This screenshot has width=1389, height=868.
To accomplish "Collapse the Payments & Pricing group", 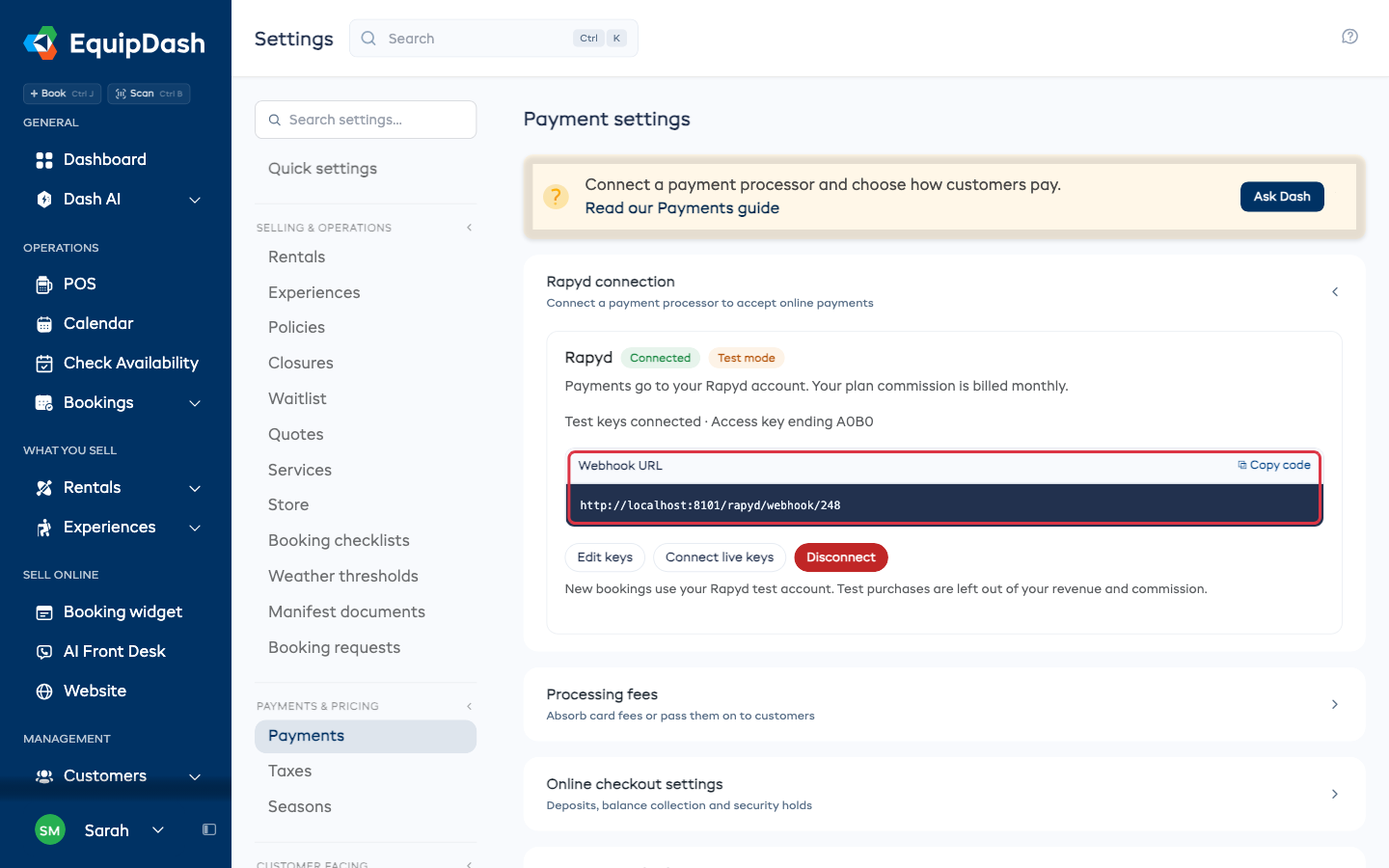I will (x=470, y=706).
